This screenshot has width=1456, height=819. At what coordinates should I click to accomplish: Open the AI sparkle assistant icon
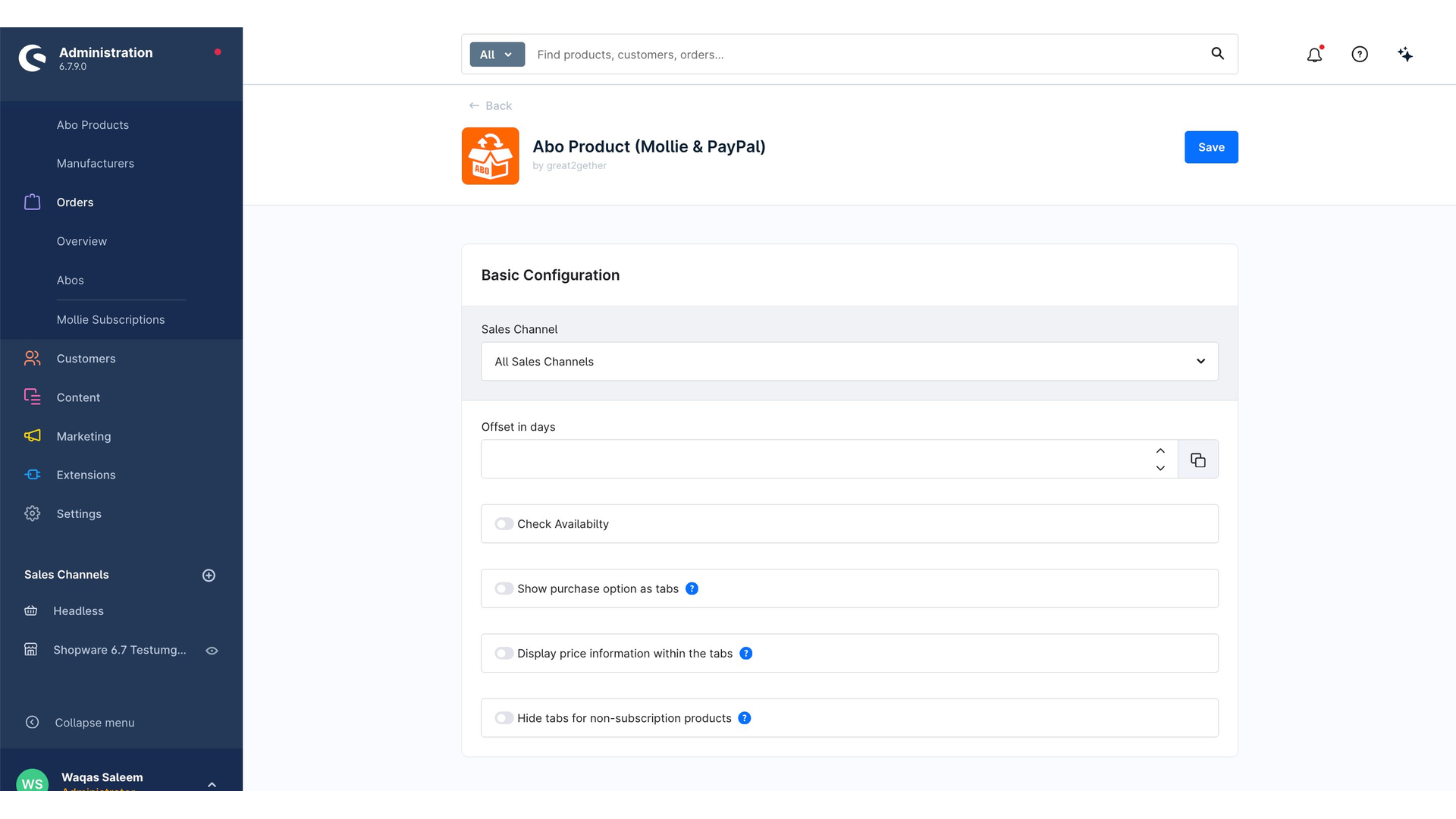tap(1405, 55)
